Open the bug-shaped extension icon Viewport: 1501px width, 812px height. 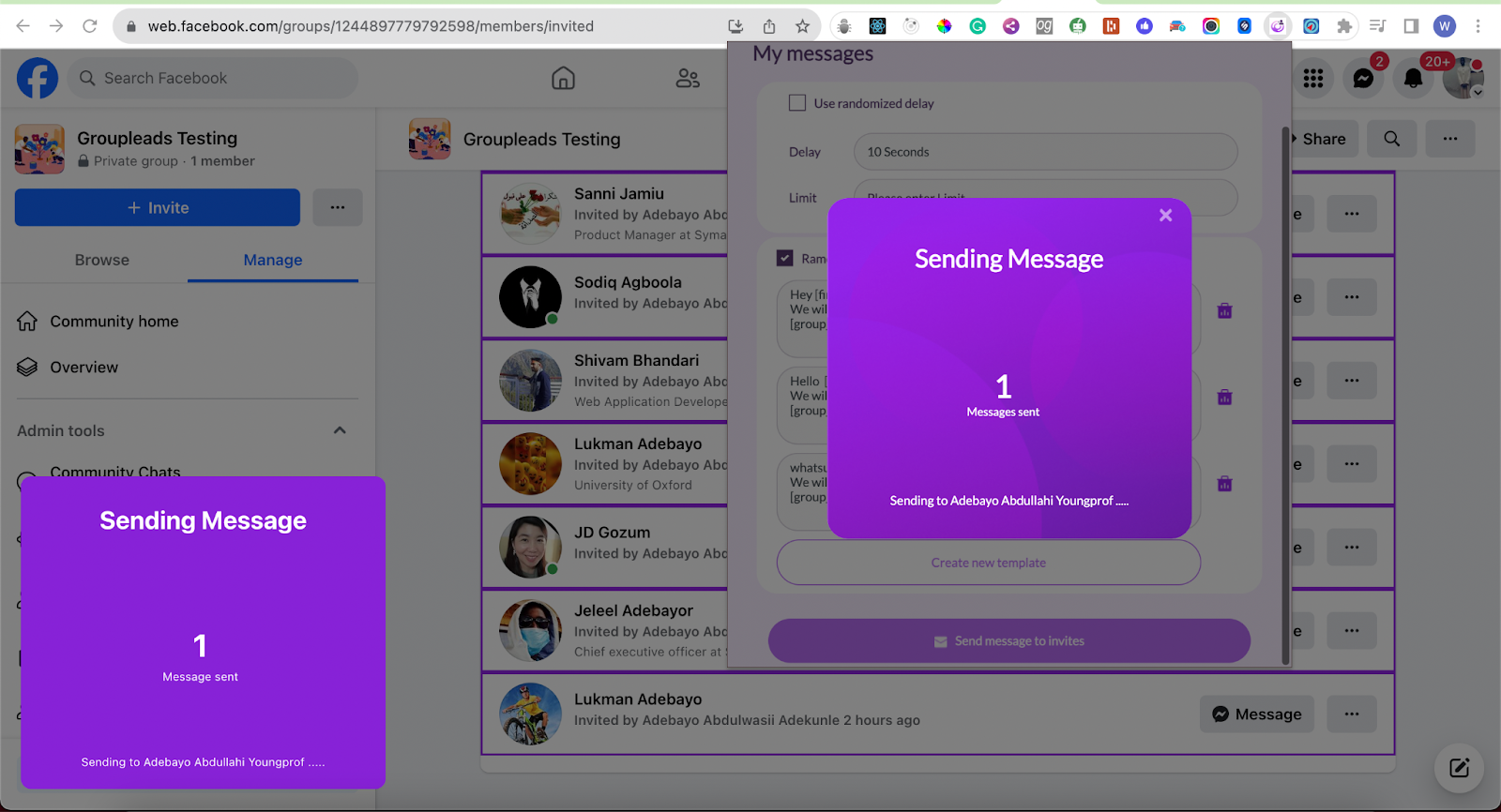(843, 26)
